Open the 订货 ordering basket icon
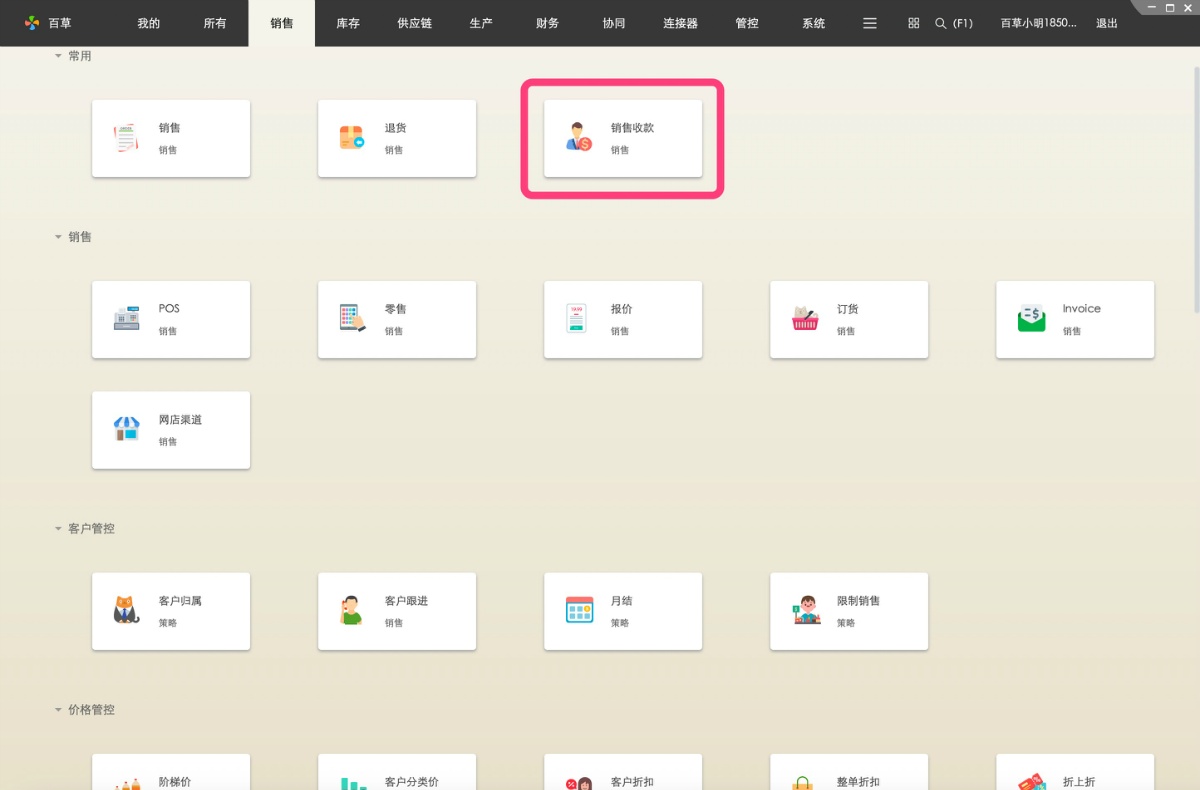Viewport: 1200px width, 790px height. point(805,319)
